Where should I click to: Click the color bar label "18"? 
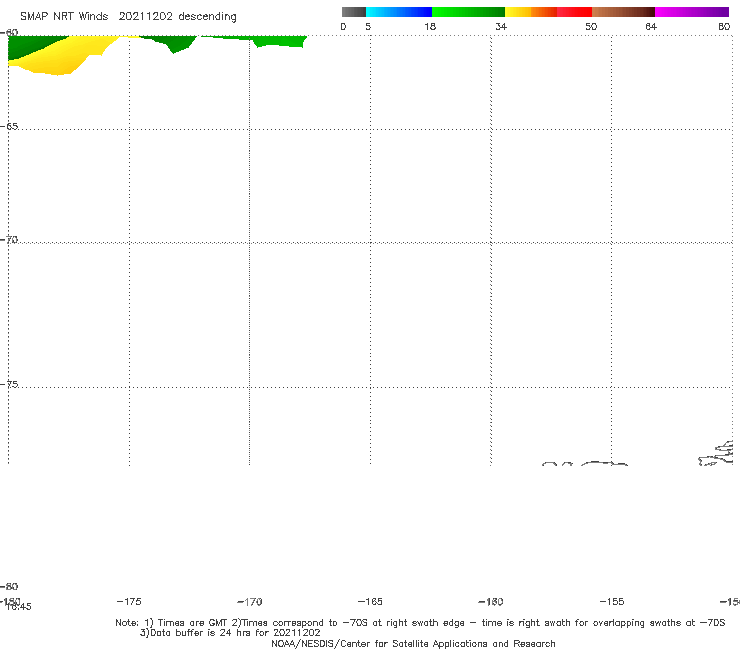pos(430,27)
